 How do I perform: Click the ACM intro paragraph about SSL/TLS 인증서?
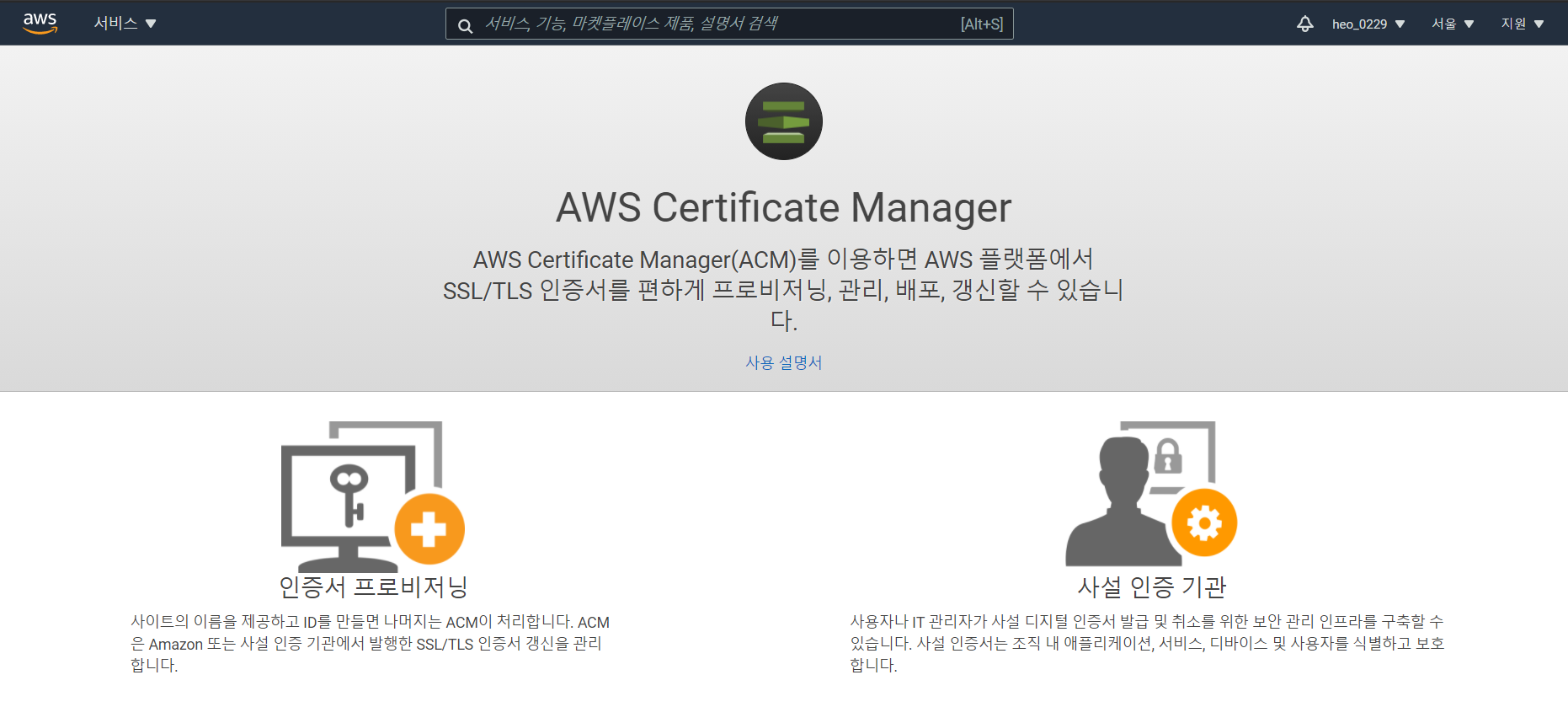(x=784, y=290)
